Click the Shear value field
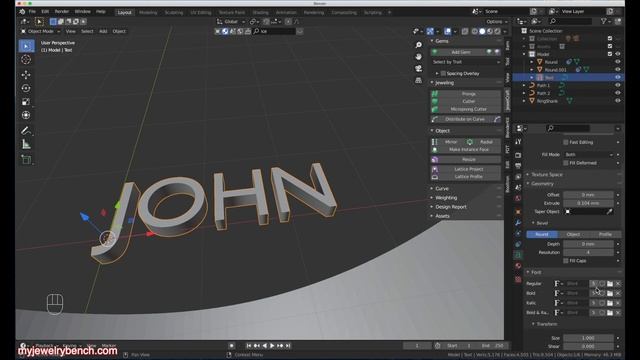The width and height of the screenshot is (640, 360). pyautogui.click(x=588, y=347)
